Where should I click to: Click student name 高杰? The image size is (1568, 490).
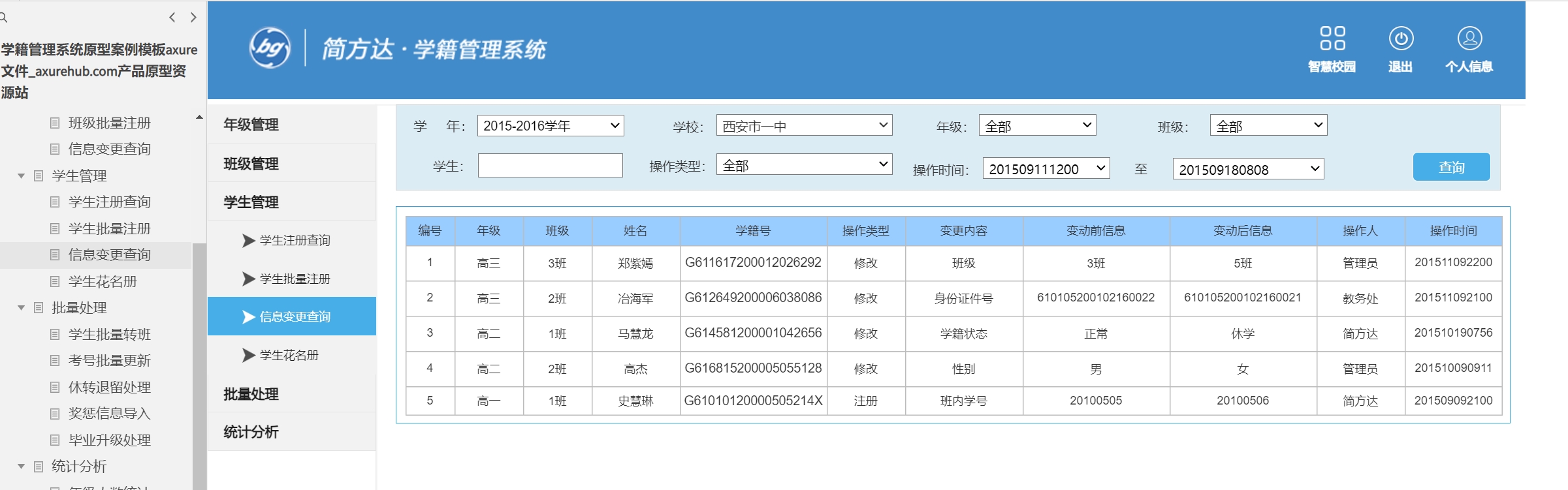click(635, 369)
